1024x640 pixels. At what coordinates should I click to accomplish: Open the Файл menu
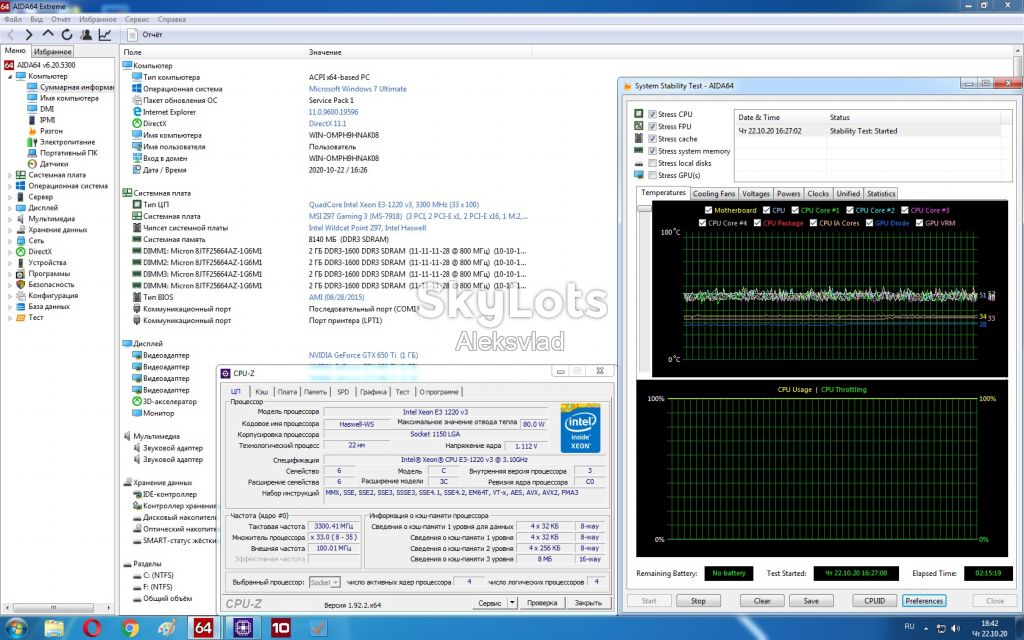13,20
